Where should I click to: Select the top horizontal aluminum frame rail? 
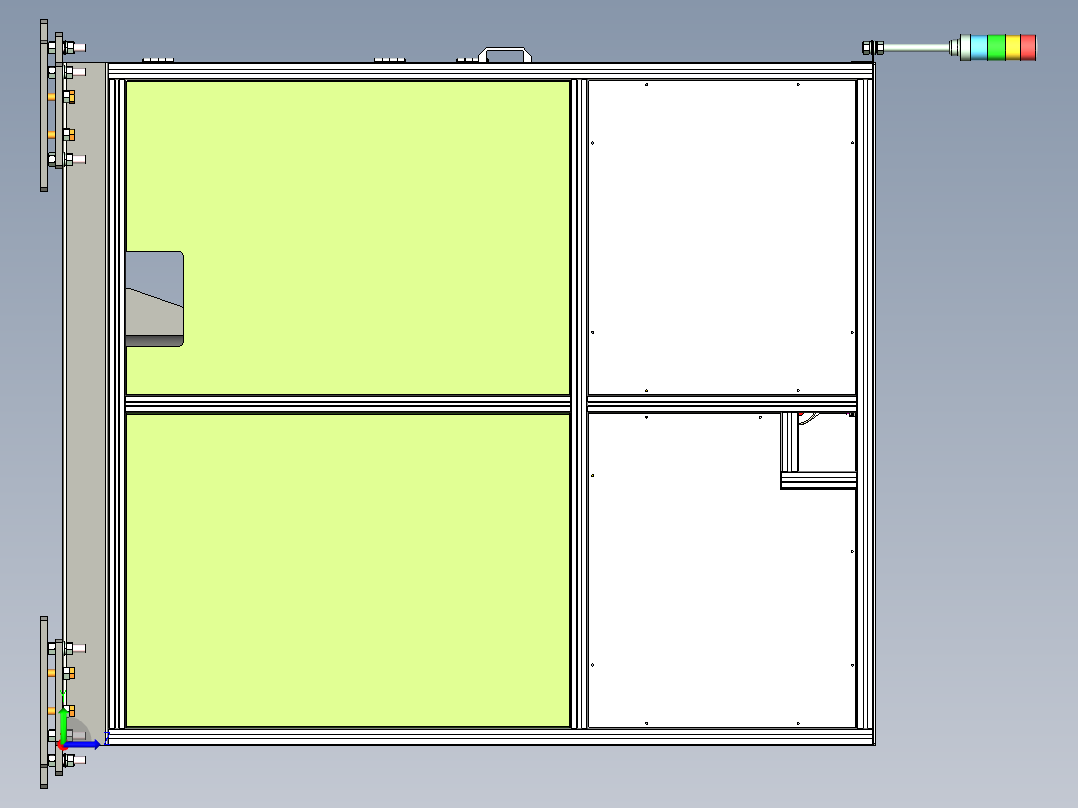coord(490,71)
